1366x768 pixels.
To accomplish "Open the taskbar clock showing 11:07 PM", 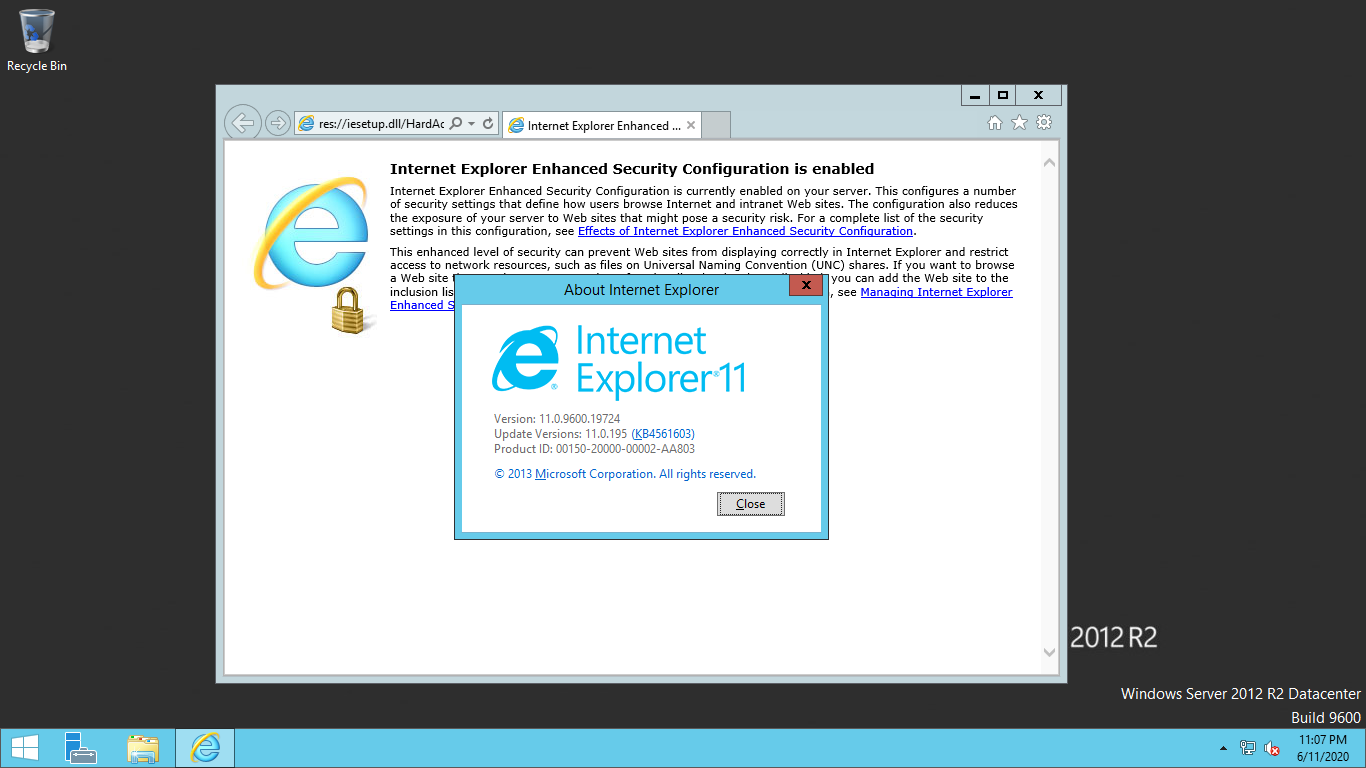I will pyautogui.click(x=1323, y=748).
